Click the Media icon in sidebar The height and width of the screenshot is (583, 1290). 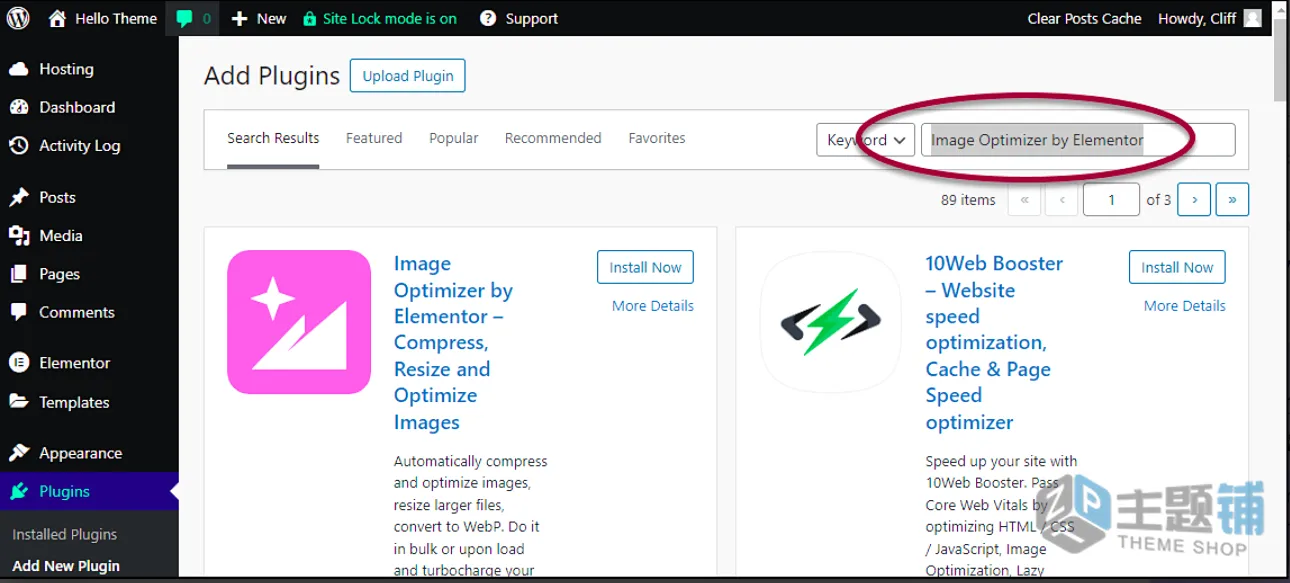click(19, 235)
